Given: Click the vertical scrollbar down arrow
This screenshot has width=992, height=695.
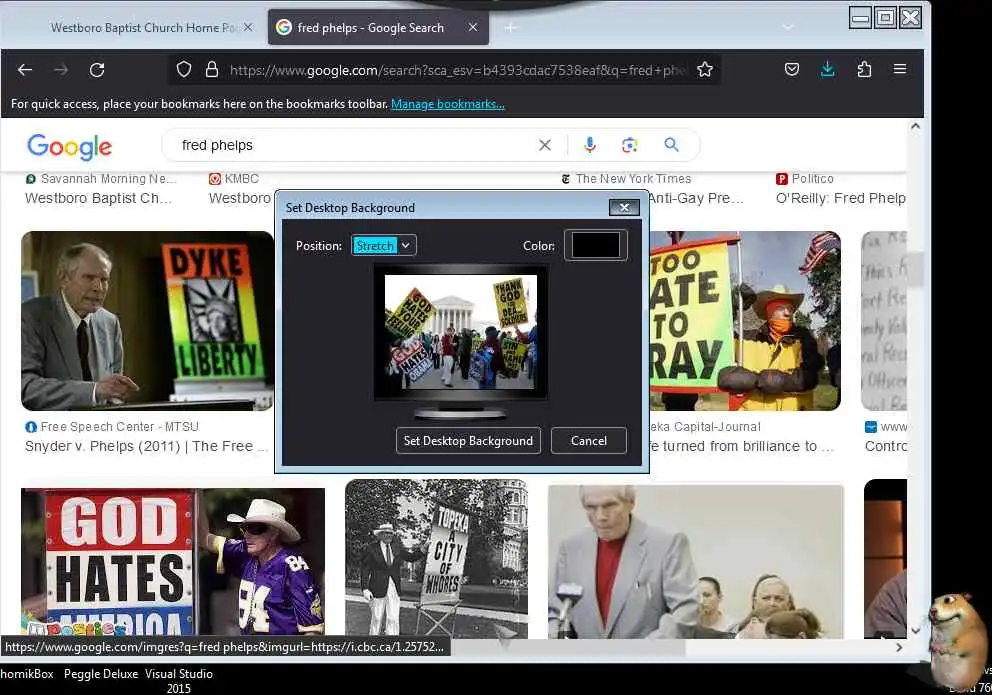Looking at the screenshot, I should point(915,630).
